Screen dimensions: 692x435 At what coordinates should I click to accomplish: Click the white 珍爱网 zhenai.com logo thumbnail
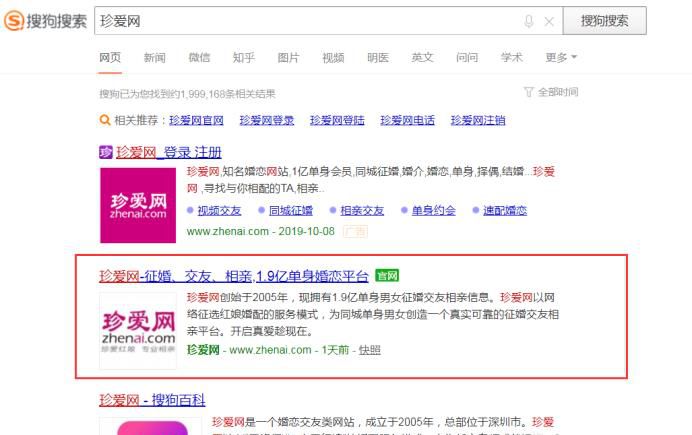138,330
